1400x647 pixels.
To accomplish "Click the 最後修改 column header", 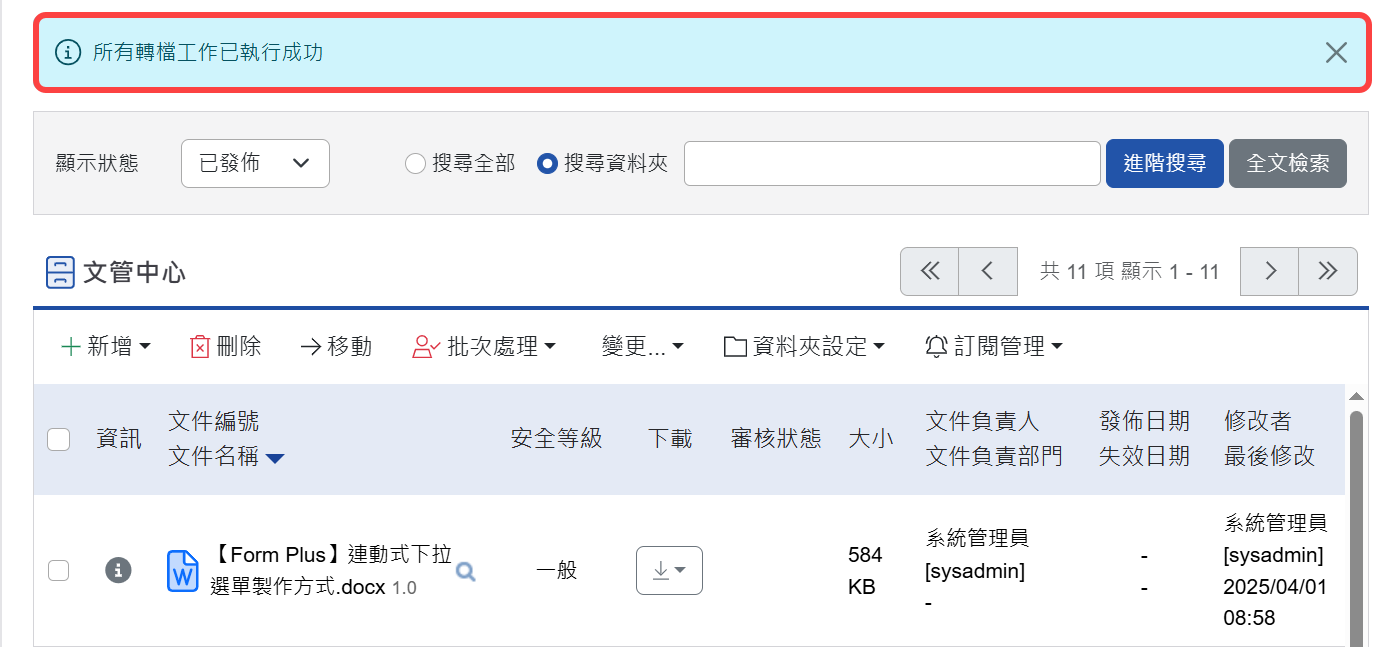I will [1269, 457].
